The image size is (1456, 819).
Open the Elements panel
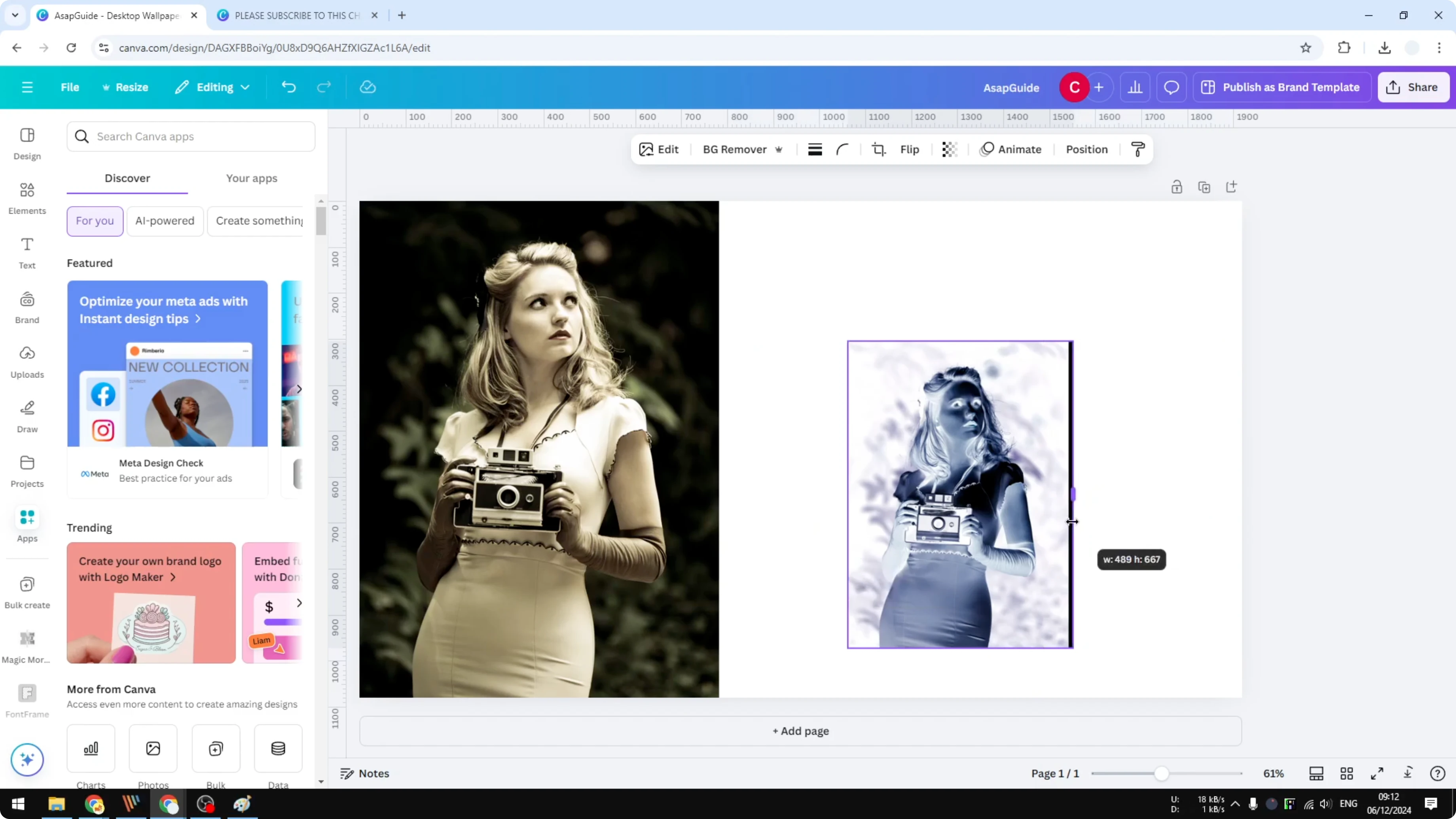tap(27, 198)
